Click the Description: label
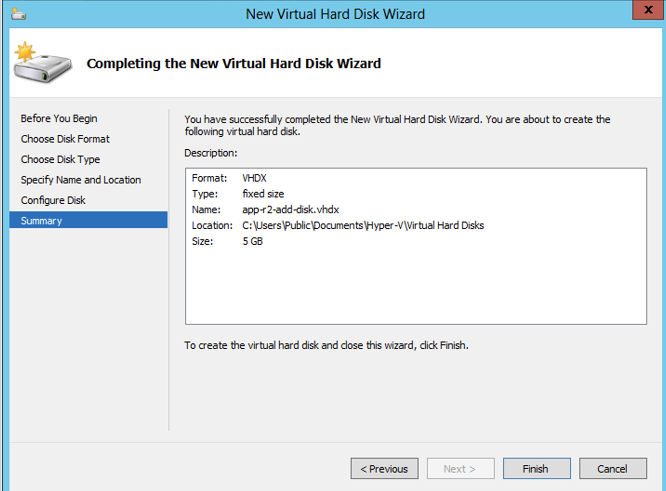The width and height of the screenshot is (666, 491). [211, 153]
